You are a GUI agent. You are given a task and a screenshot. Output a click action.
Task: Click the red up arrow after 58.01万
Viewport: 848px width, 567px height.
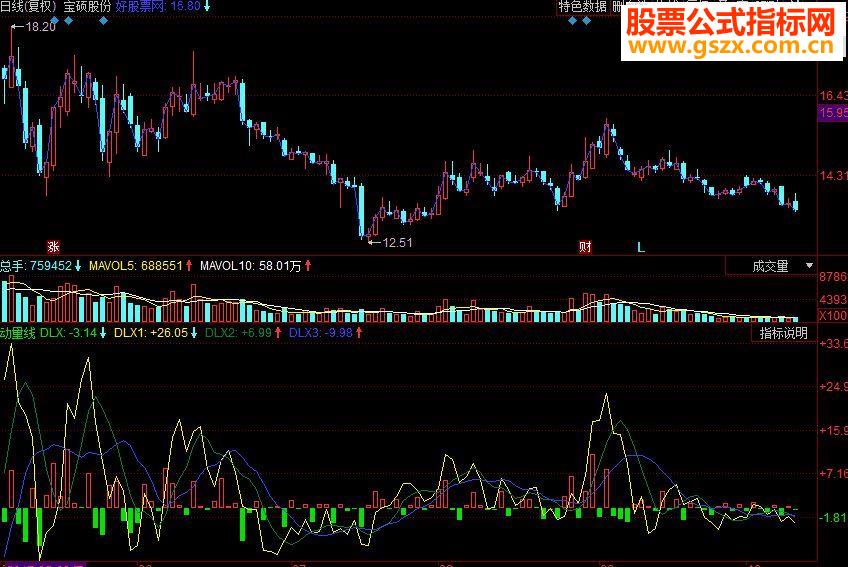(308, 266)
